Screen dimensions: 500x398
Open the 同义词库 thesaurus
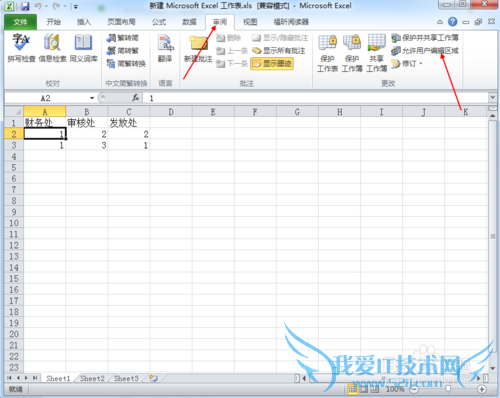point(83,48)
